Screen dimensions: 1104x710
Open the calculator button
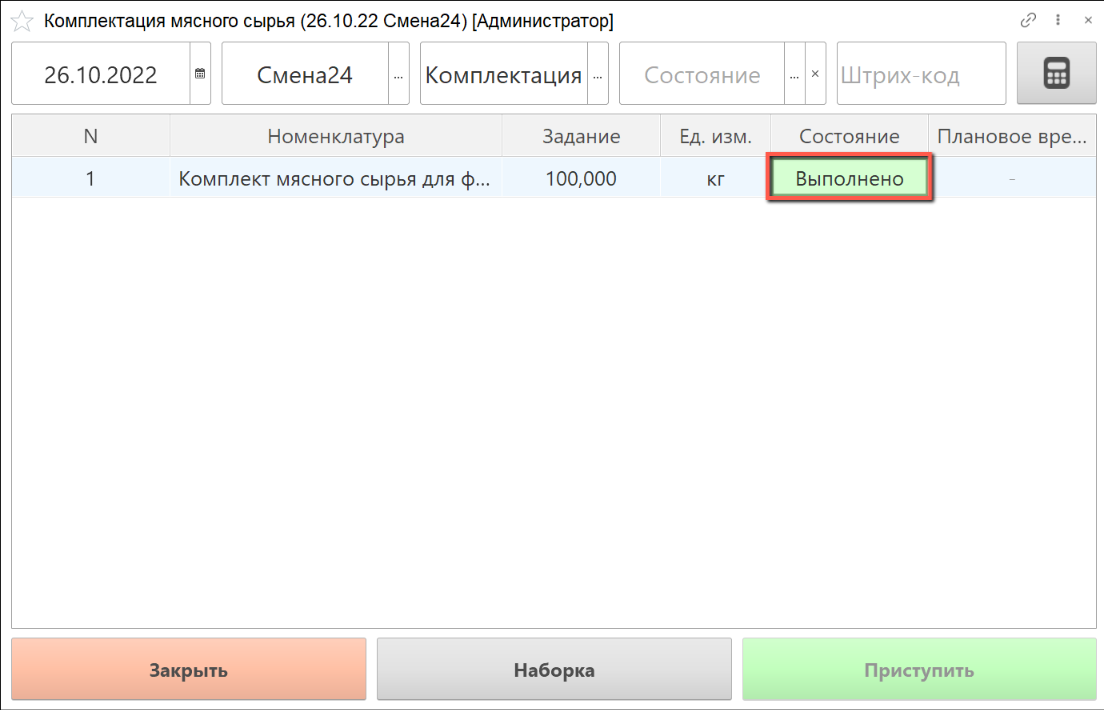(x=1056, y=73)
